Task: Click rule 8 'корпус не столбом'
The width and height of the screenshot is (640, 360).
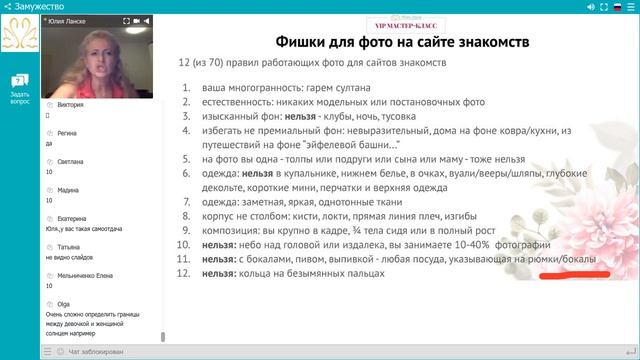Action: (x=339, y=216)
